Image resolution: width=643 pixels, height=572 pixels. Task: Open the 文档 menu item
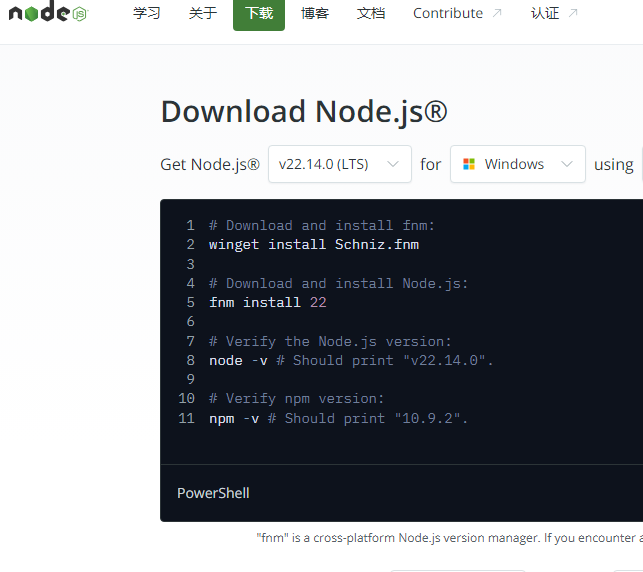[371, 13]
